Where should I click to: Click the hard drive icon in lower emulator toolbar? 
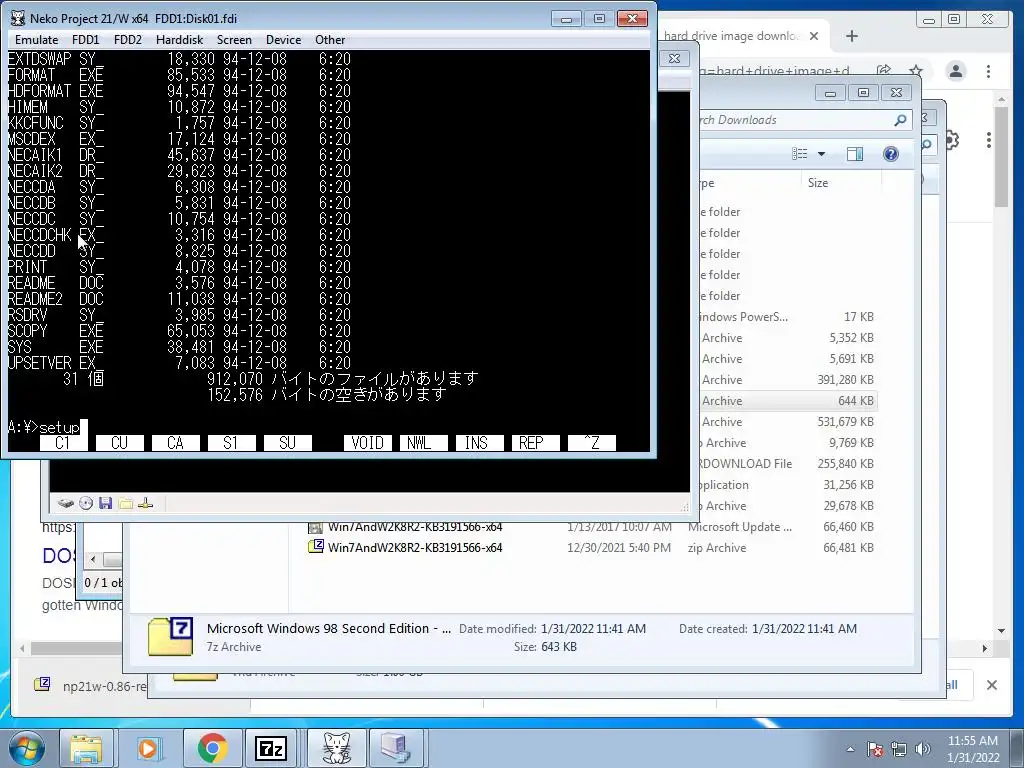click(65, 503)
